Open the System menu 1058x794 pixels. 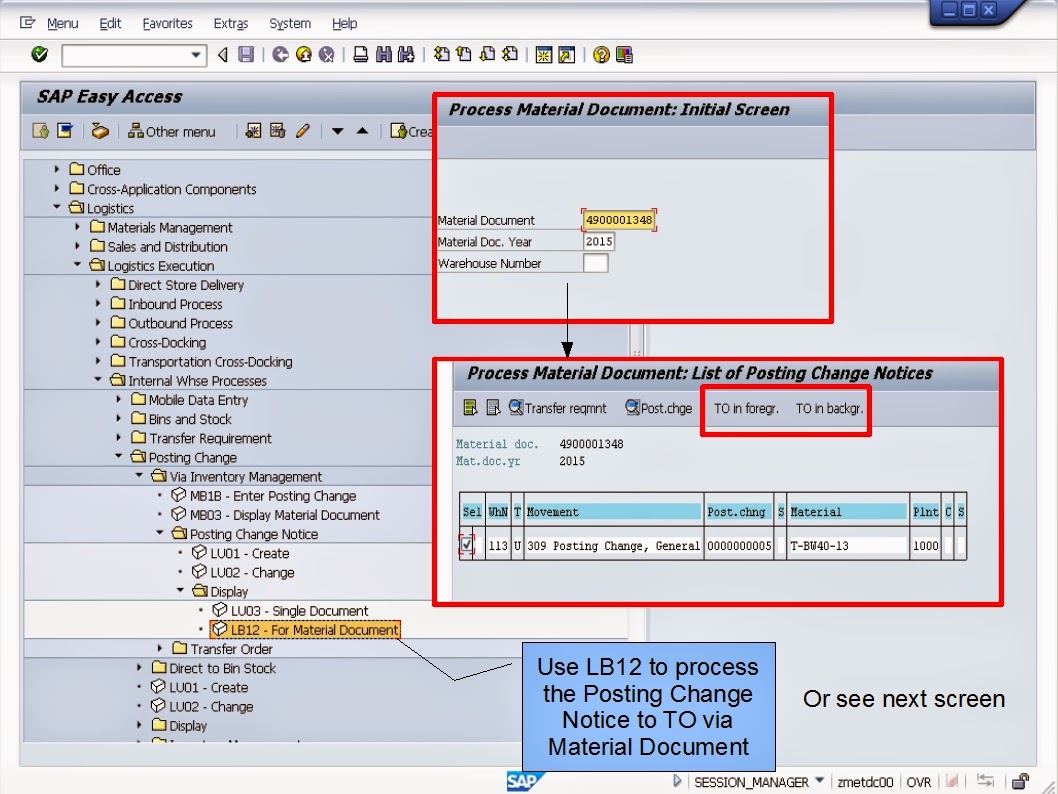[289, 23]
